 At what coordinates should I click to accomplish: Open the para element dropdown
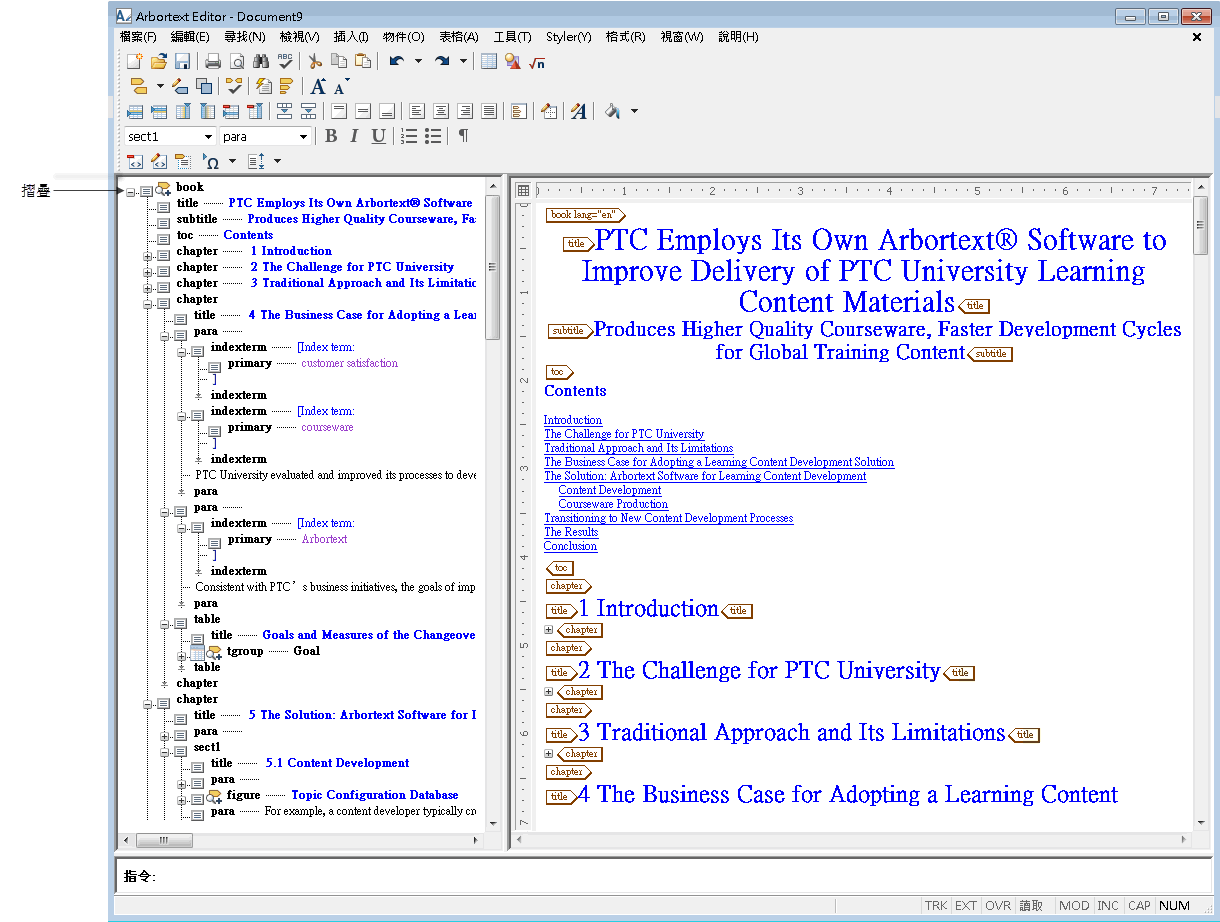(303, 137)
